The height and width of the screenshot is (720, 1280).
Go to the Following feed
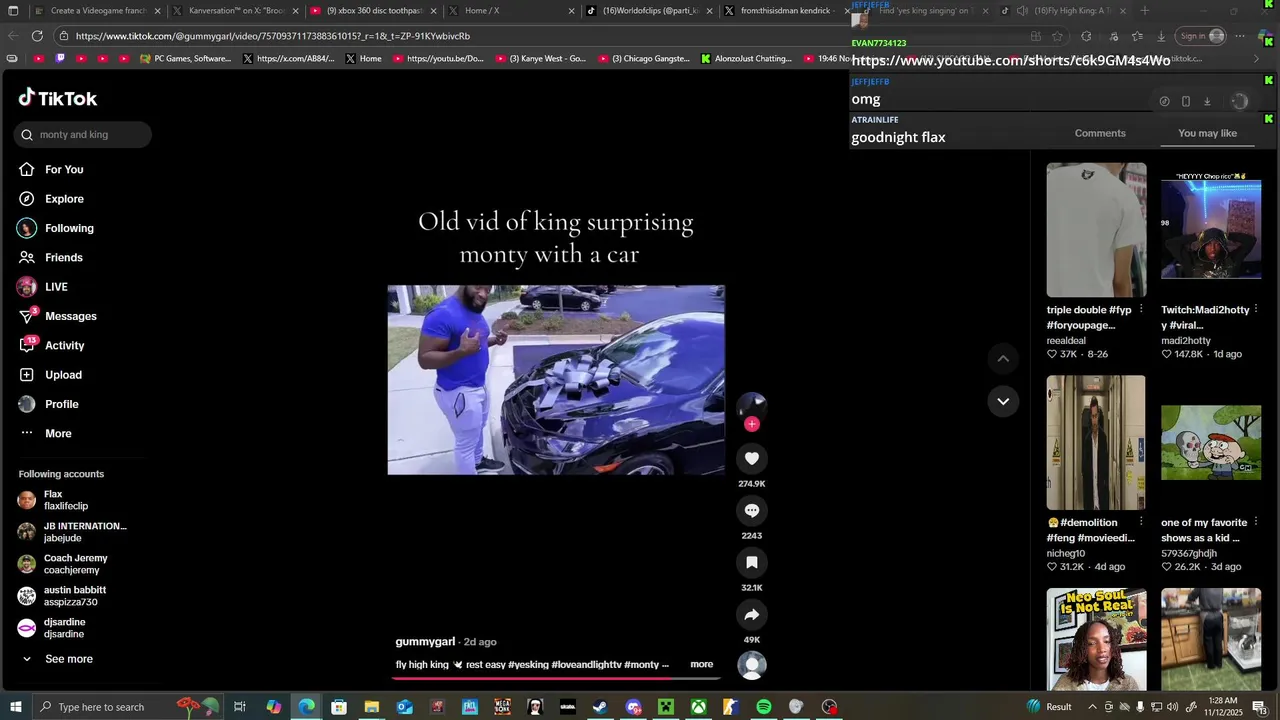(x=69, y=228)
